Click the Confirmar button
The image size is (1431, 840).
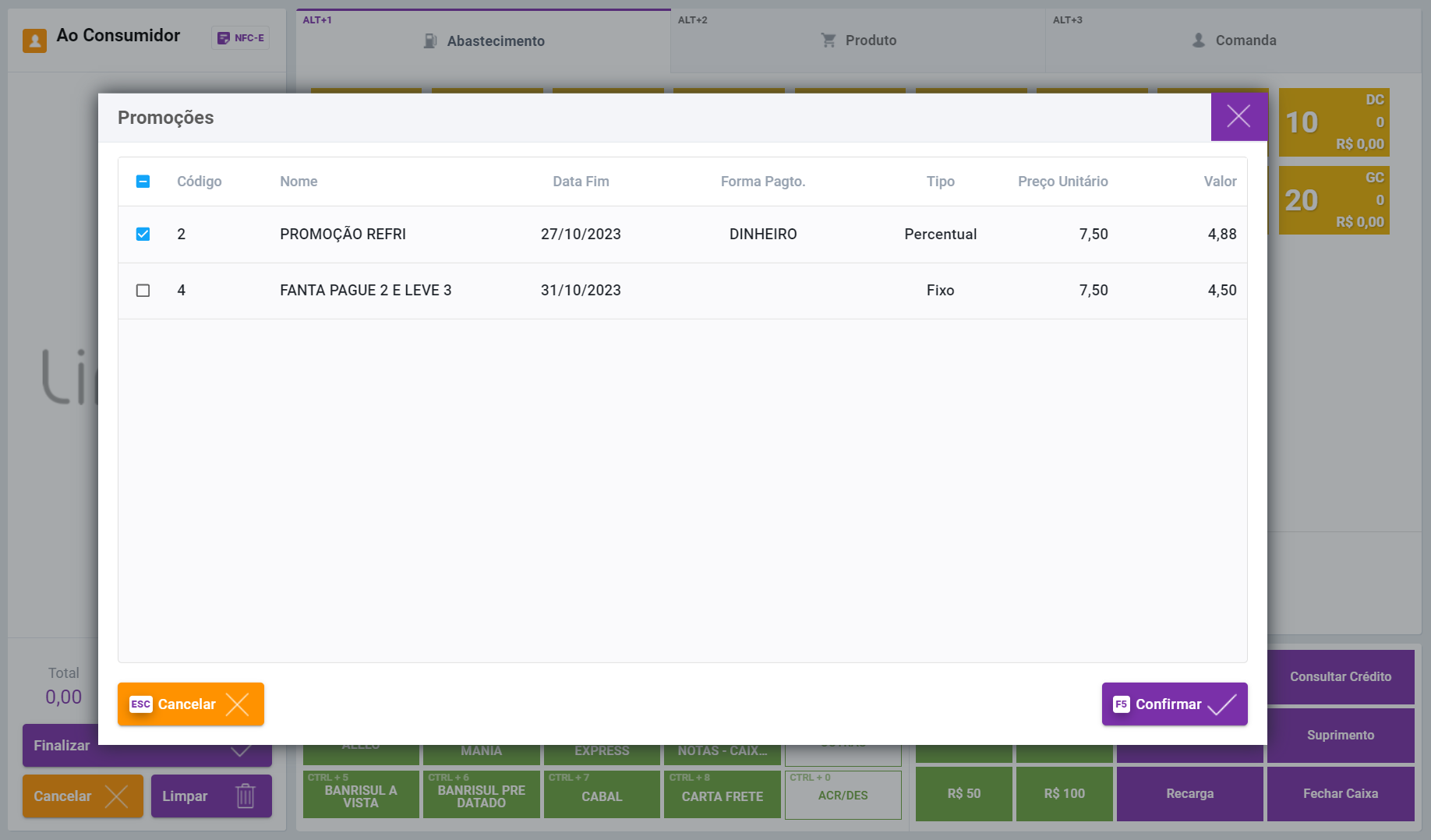coord(1174,704)
